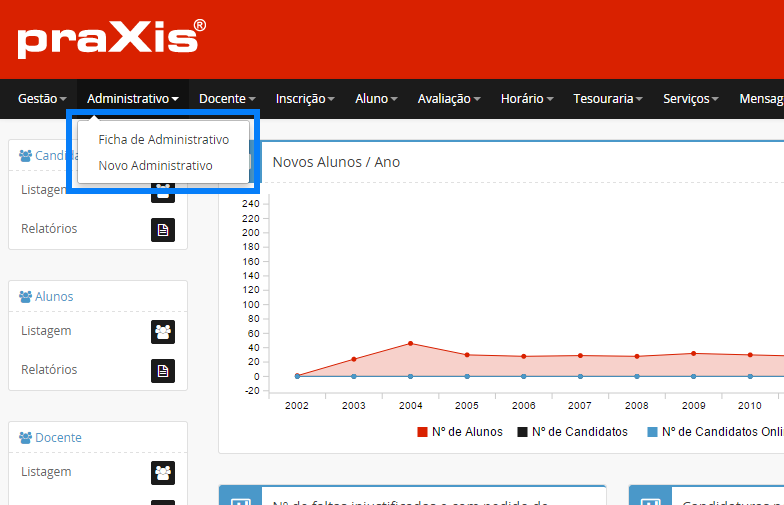Toggle the red Nº de Alunos legend swatch

point(422,432)
